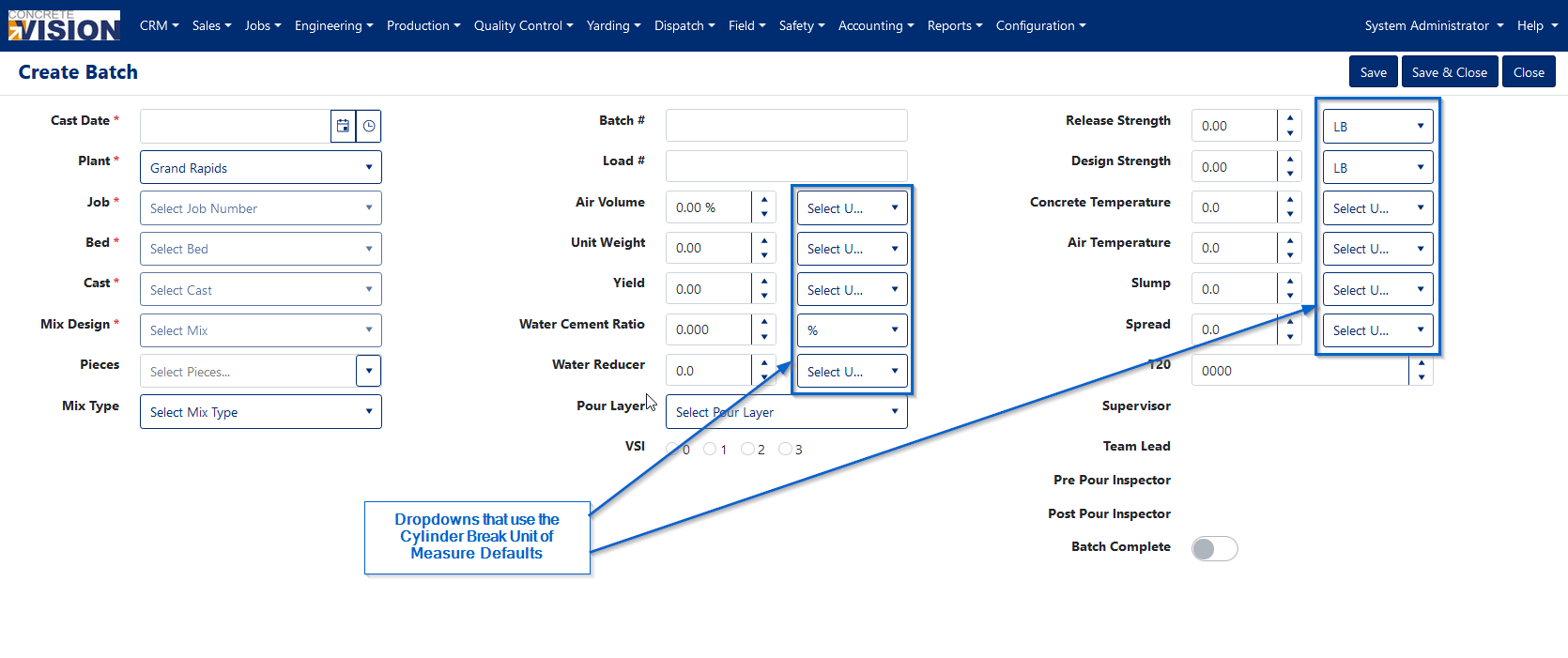Open the Cast Date time picker clock icon
Screen dimensions: 1568x658
(x=369, y=126)
